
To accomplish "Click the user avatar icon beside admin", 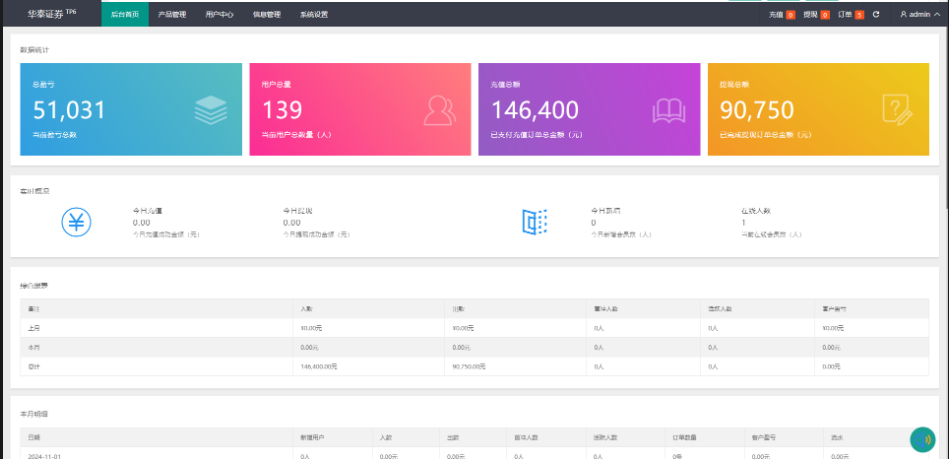I will click(x=904, y=15).
